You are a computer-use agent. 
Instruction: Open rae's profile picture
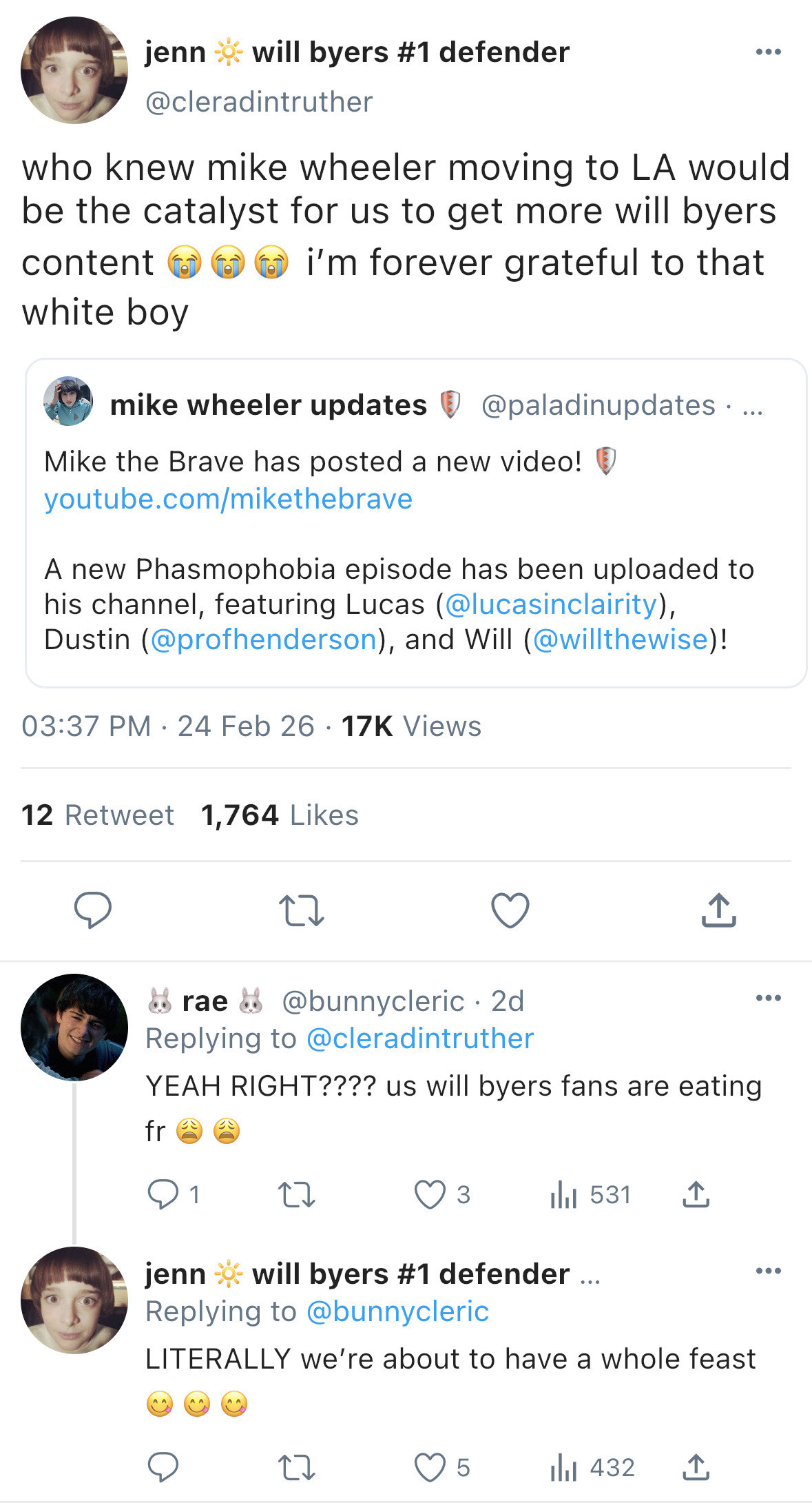(74, 1027)
